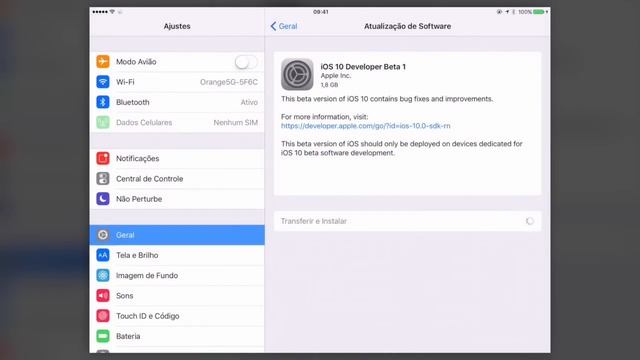Open Bluetooth settings row
Screen dimensions: 640x360
click(x=177, y=102)
